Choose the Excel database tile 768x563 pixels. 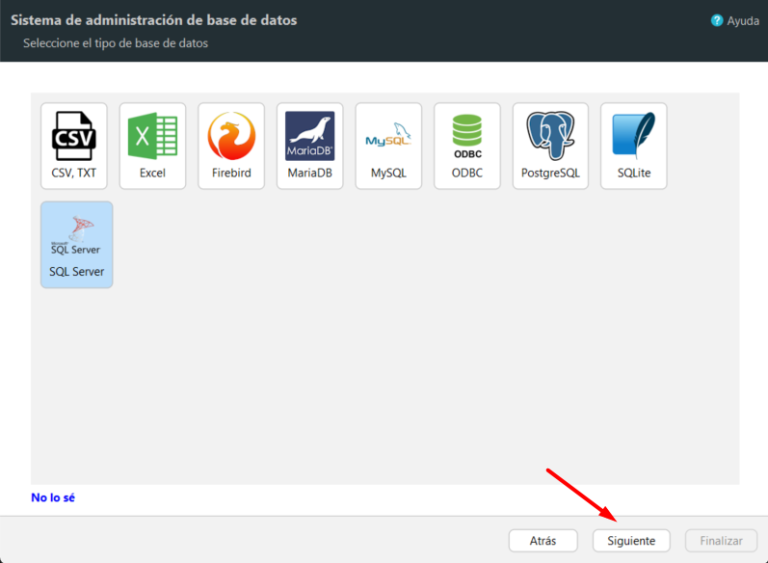tap(152, 146)
